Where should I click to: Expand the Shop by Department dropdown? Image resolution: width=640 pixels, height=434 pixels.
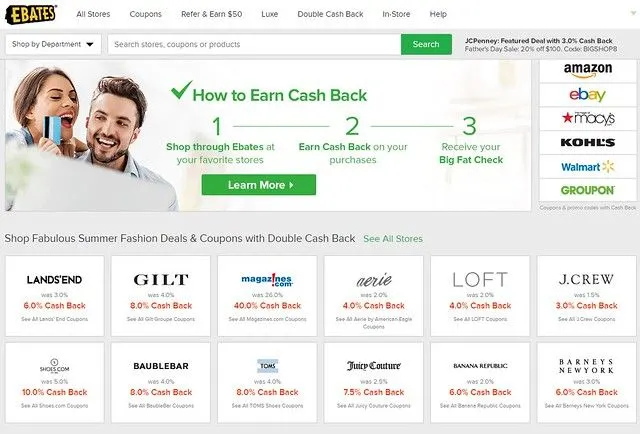click(x=53, y=44)
